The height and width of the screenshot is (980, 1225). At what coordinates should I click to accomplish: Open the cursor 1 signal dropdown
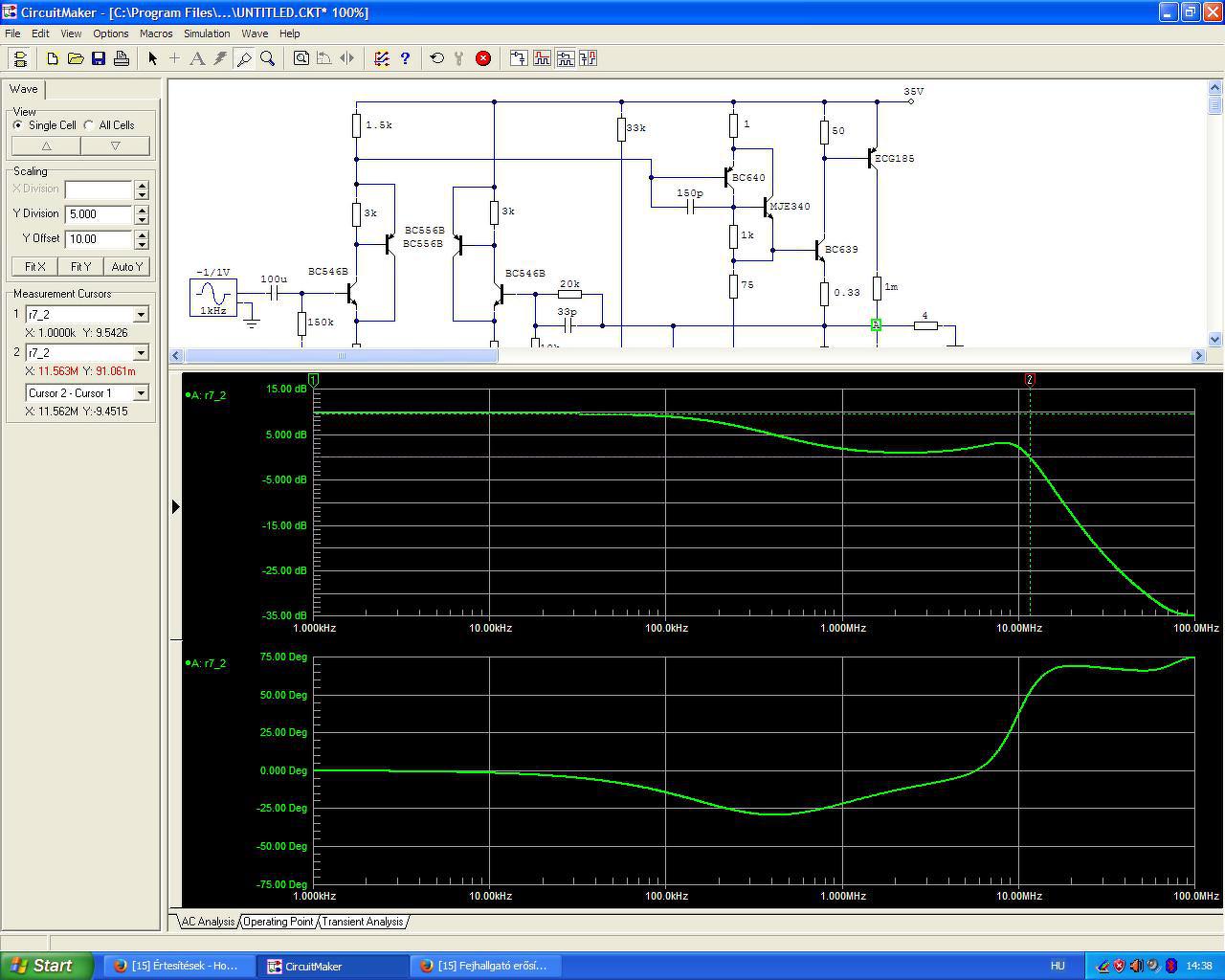tap(141, 315)
